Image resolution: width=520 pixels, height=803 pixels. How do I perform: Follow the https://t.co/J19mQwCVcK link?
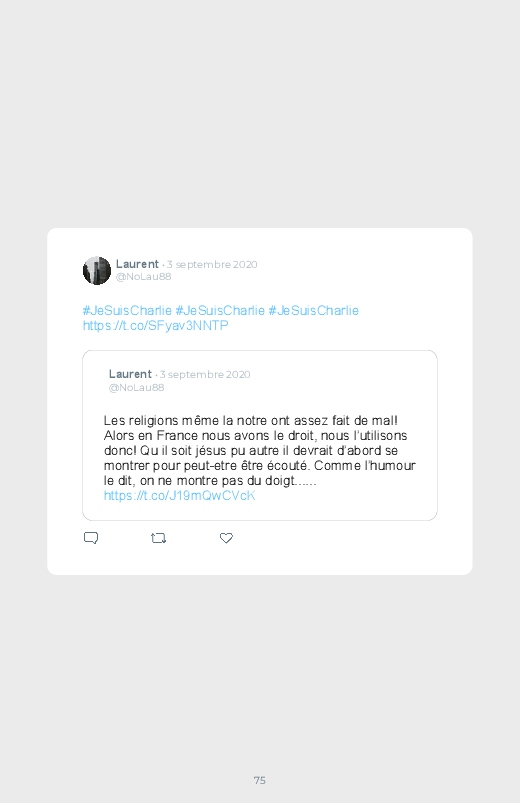[179, 495]
